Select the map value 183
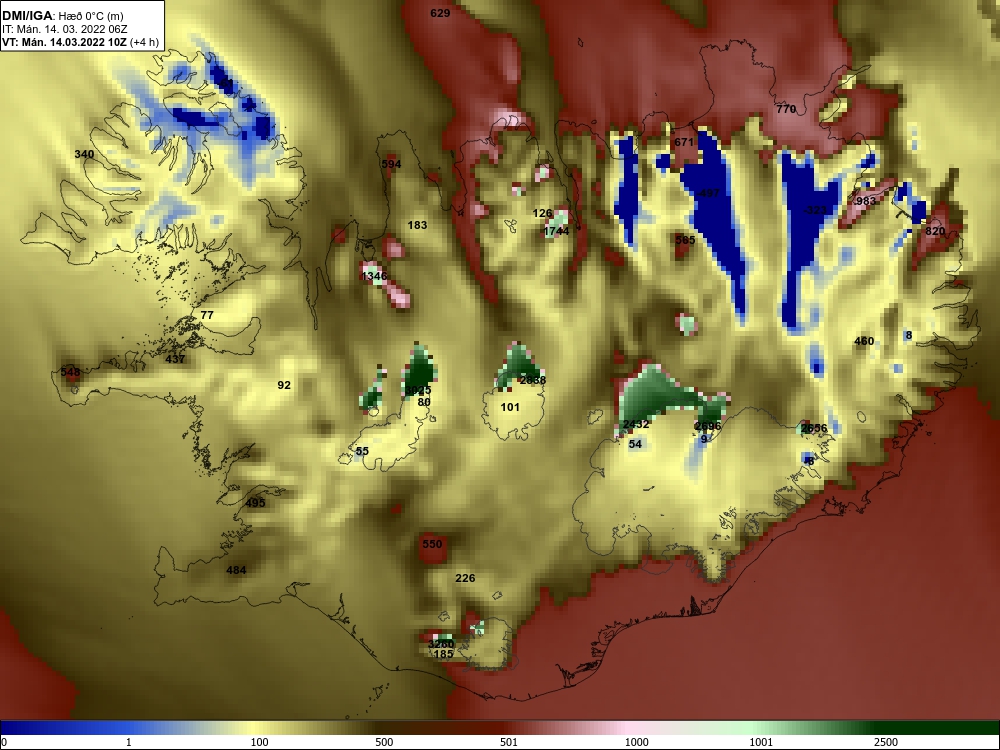 pos(417,224)
